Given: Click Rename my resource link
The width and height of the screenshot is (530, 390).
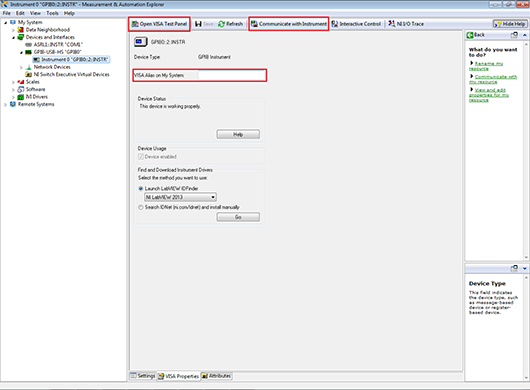Looking at the screenshot, I should (486, 66).
